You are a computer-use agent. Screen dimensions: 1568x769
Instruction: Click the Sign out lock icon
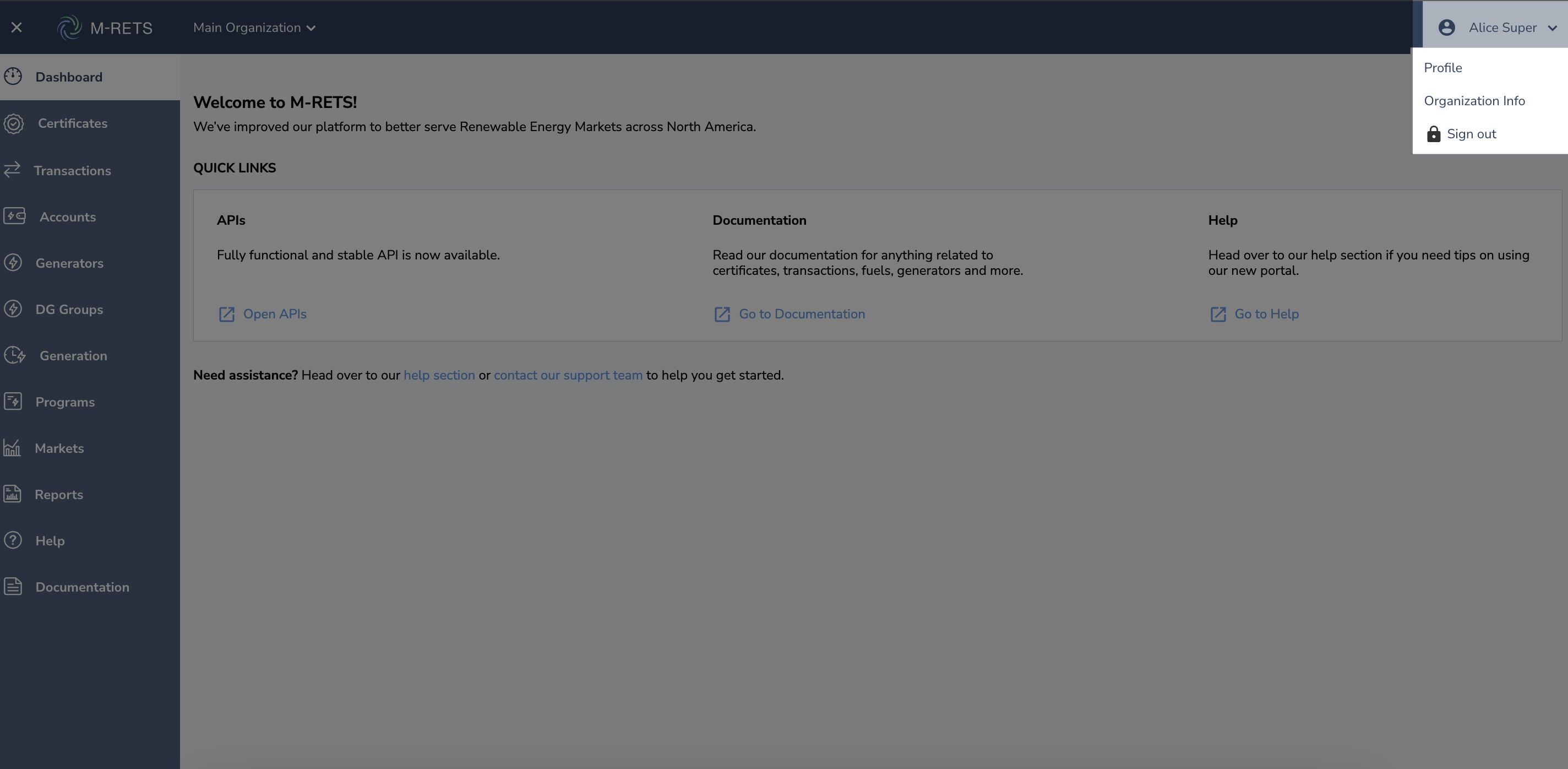pyautogui.click(x=1434, y=134)
